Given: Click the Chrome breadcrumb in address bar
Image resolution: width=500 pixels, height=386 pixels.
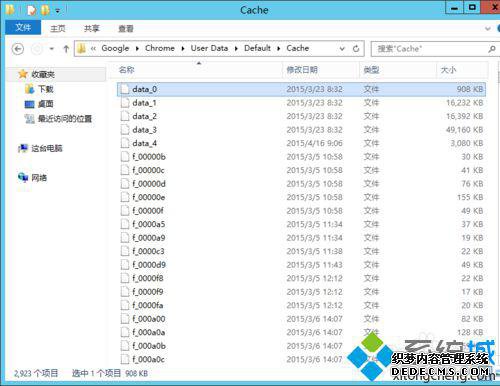Looking at the screenshot, I should click(160, 48).
